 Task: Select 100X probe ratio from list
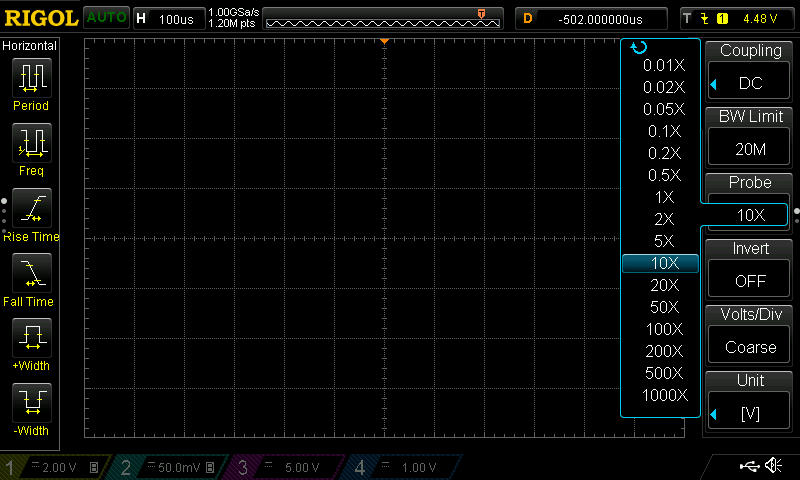[664, 329]
